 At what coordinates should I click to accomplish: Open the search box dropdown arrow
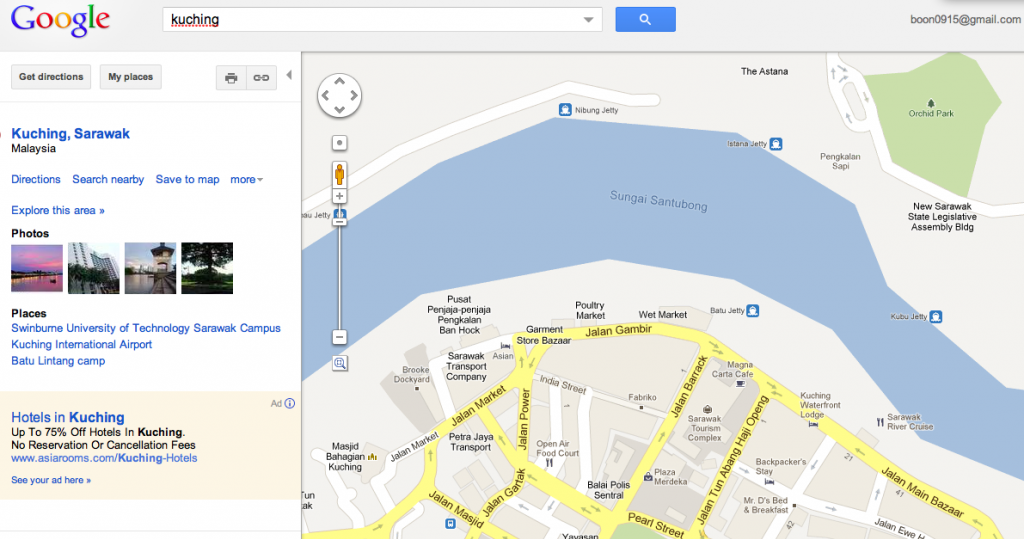click(588, 20)
